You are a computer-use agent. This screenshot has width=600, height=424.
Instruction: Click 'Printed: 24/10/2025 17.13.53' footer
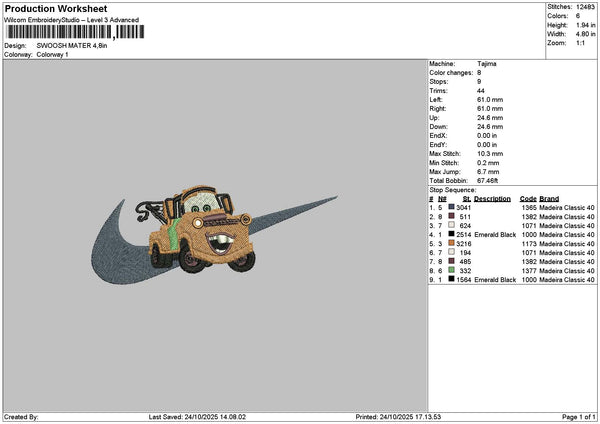click(398, 417)
